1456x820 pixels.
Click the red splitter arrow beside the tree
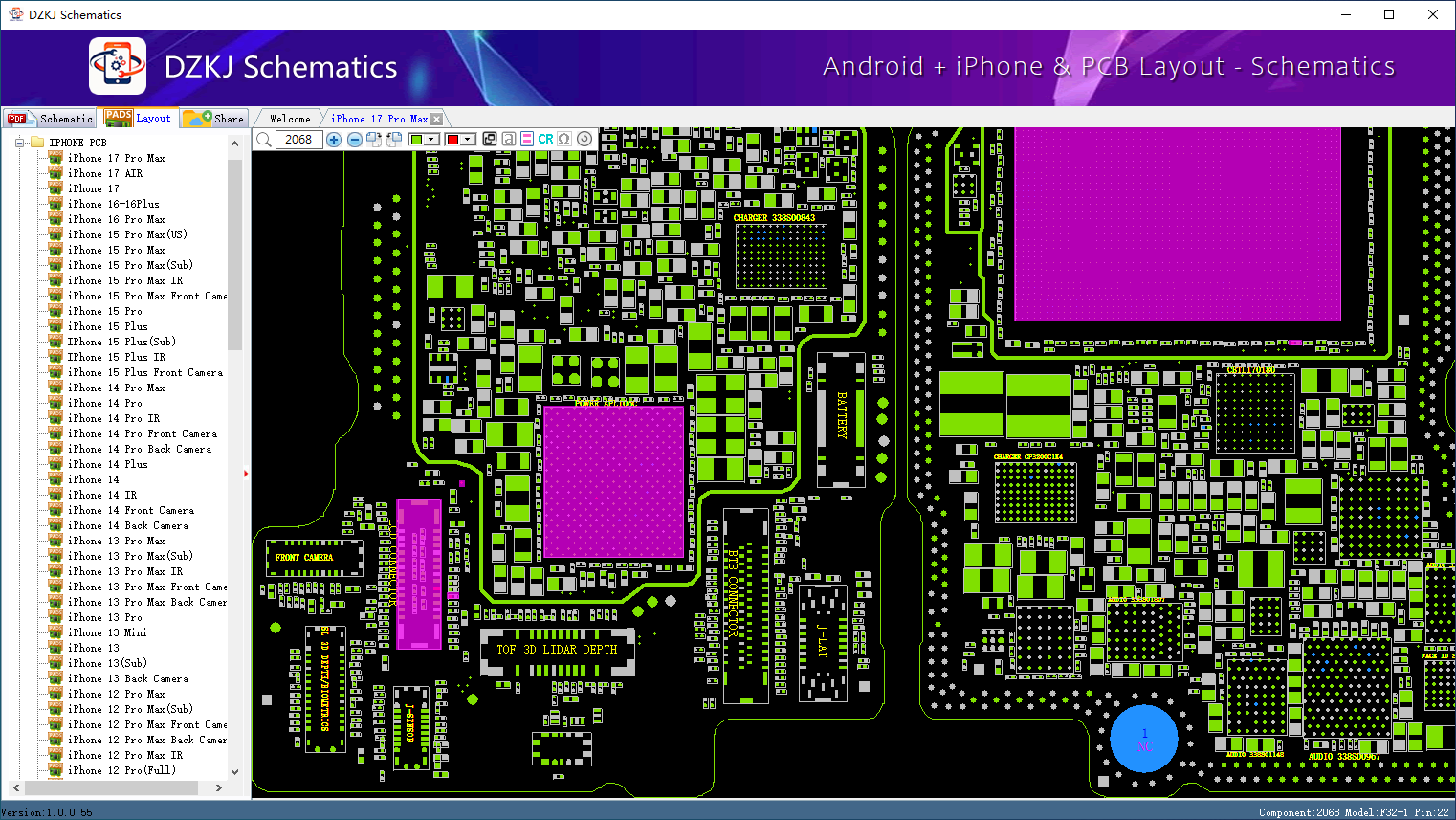coord(247,473)
